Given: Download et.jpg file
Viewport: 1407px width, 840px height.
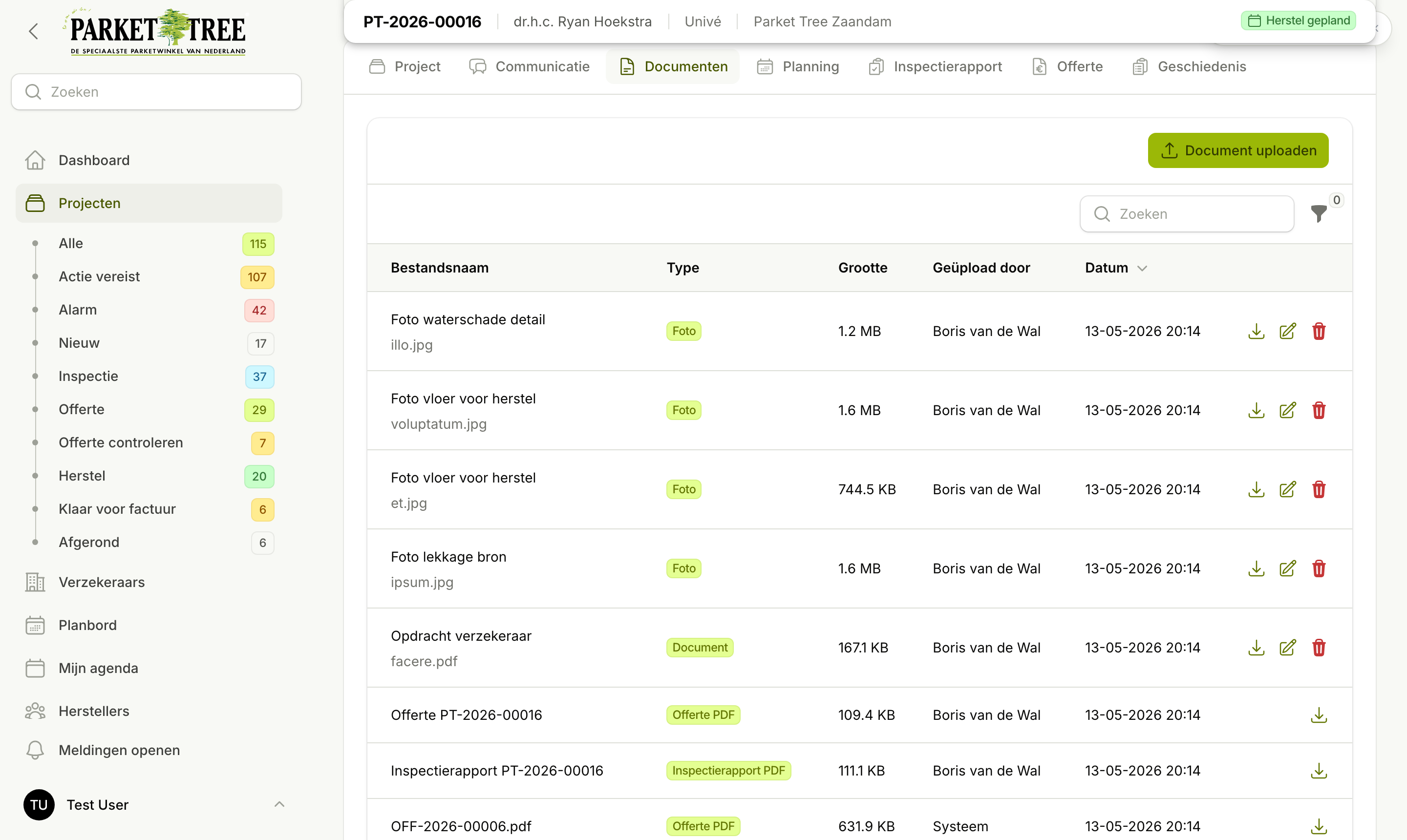Looking at the screenshot, I should [x=1256, y=490].
